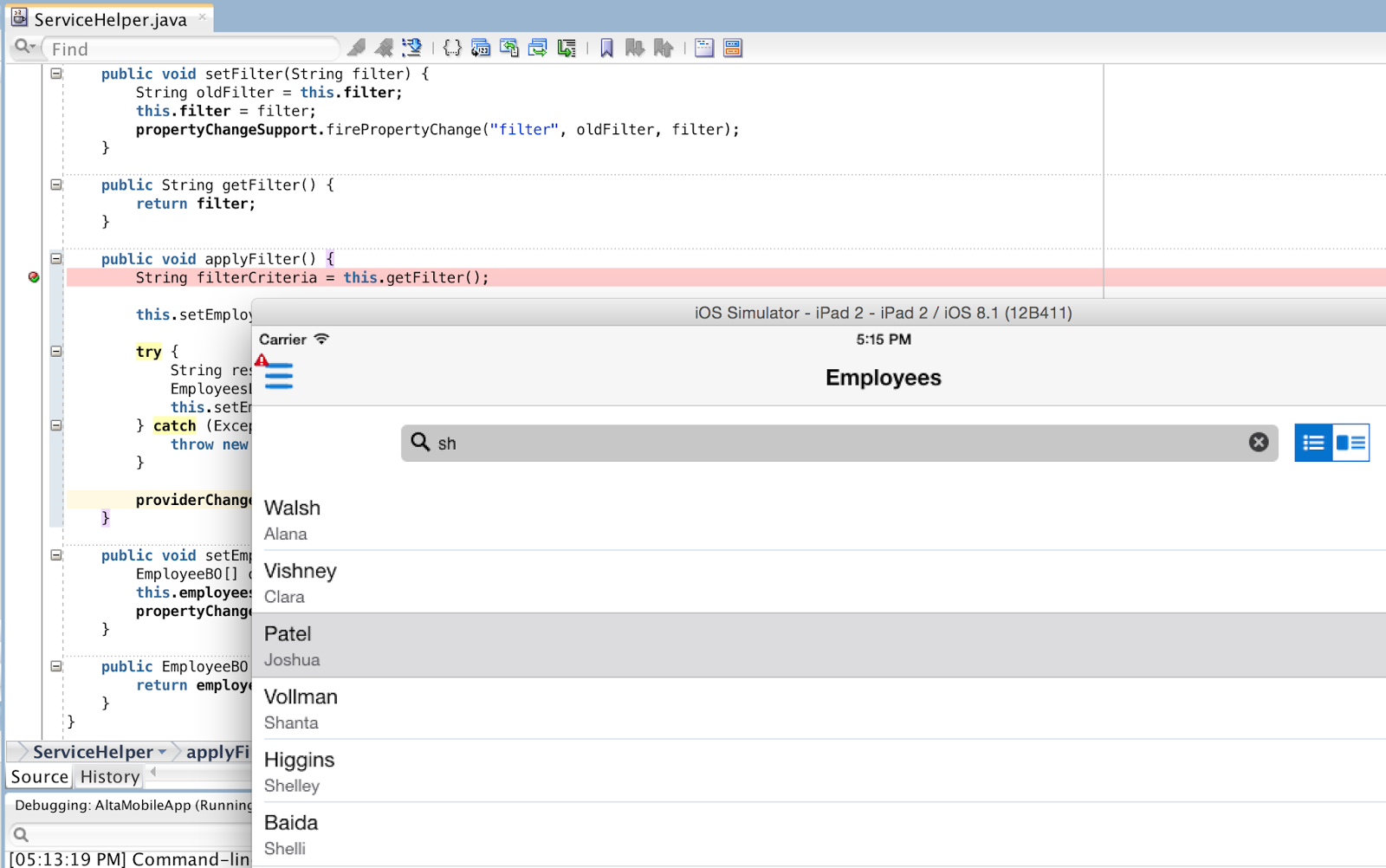
Task: Select employee Vollman Shanta
Action: pos(819,709)
